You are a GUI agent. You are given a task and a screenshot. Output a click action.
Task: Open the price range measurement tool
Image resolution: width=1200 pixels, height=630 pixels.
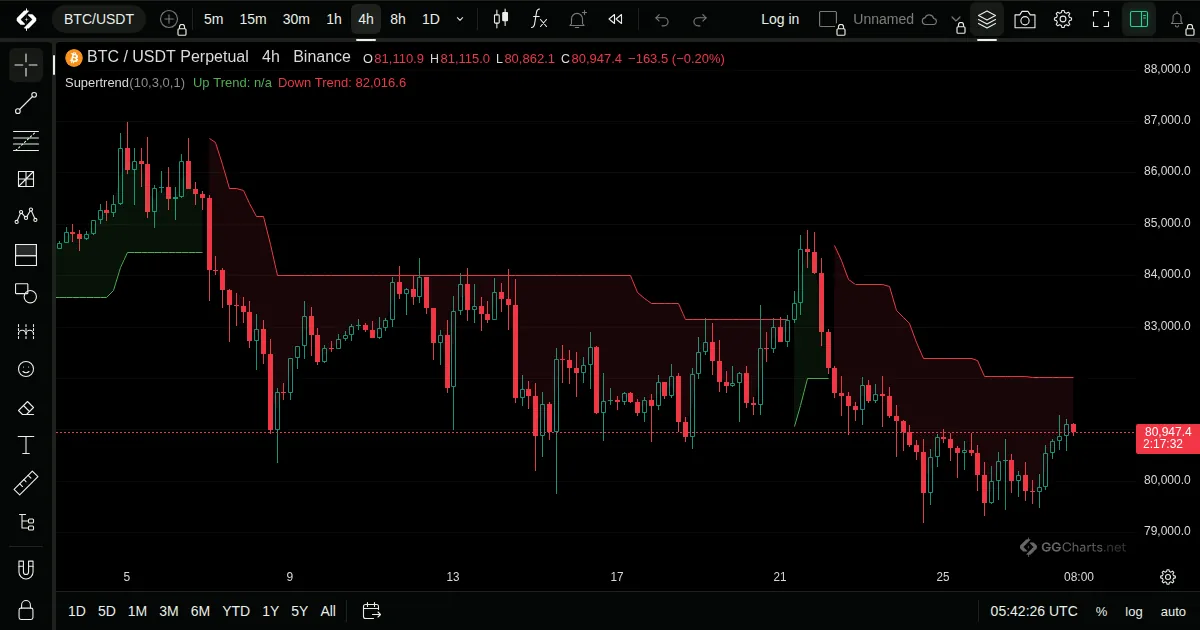pos(26,331)
